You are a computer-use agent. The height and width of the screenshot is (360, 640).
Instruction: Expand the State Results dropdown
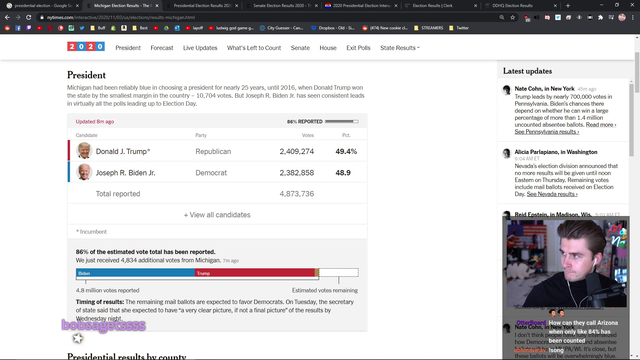[400, 48]
